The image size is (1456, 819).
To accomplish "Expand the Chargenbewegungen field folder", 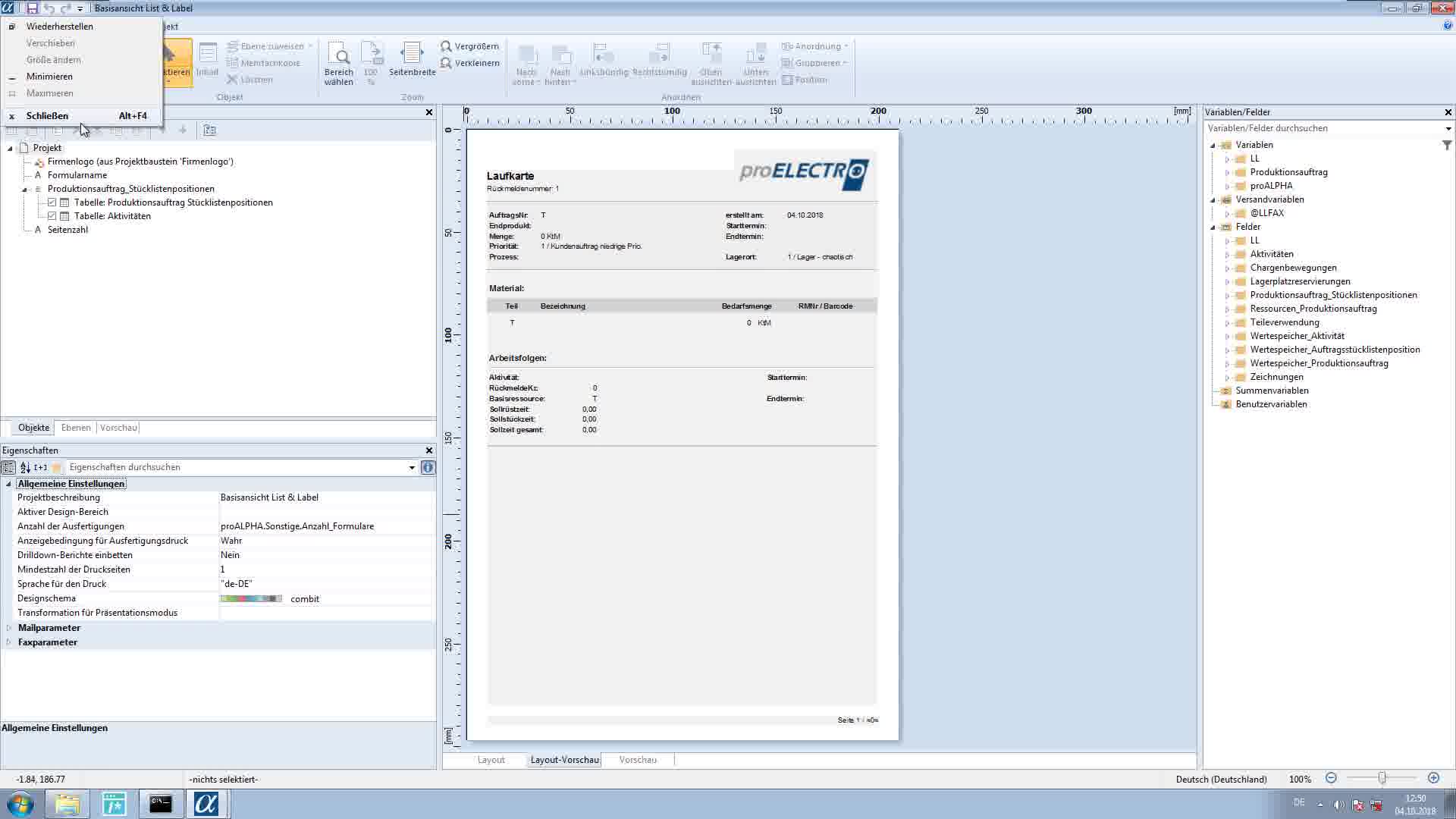I will click(x=1227, y=268).
